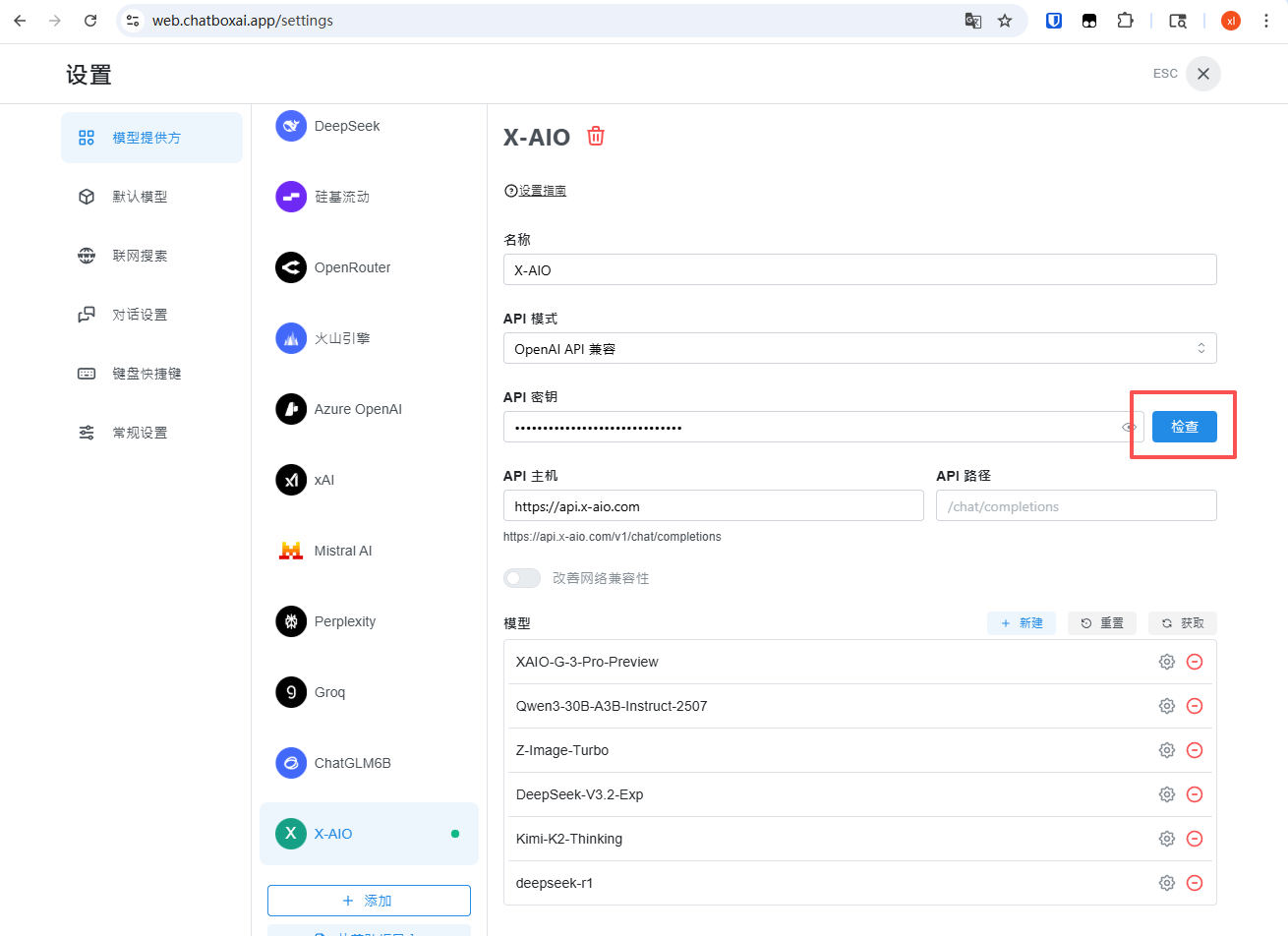The image size is (1288, 936).
Task: Remove the DeepSeek-V3.2-Exp model
Action: click(1195, 794)
